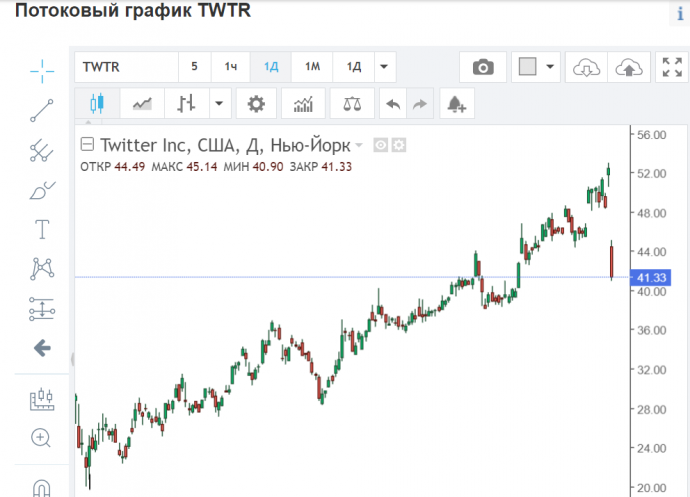Image resolution: width=690 pixels, height=497 pixels.
Task: Choose the pitchfork drawing tool
Action: coord(42,150)
